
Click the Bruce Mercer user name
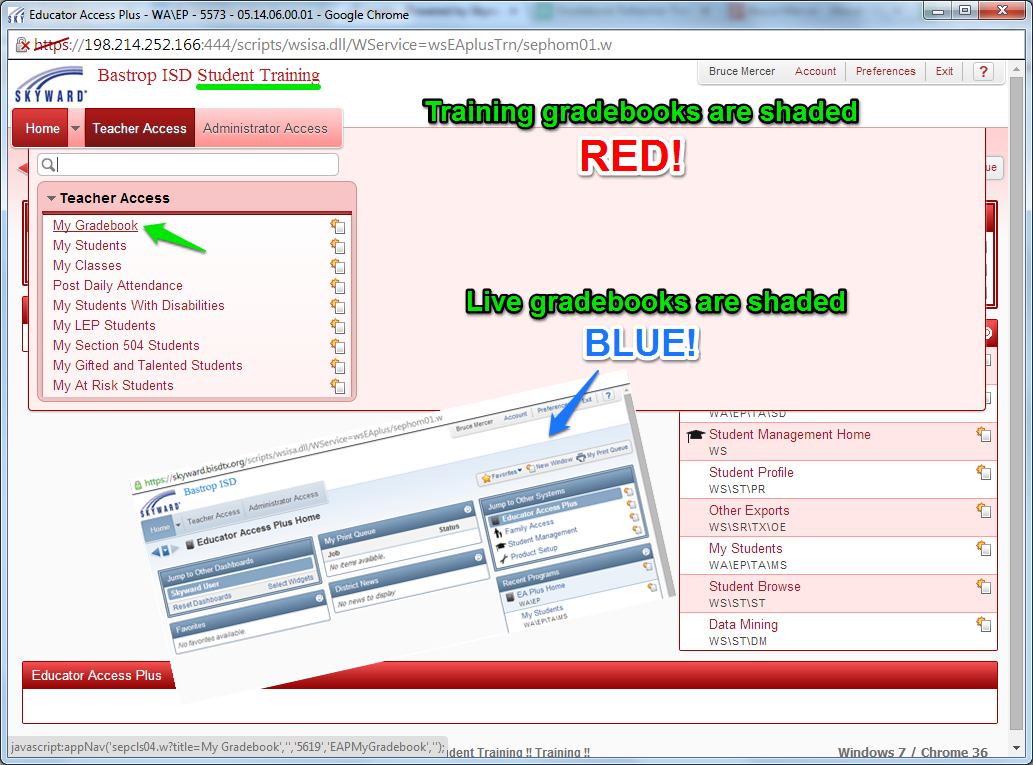[x=742, y=71]
